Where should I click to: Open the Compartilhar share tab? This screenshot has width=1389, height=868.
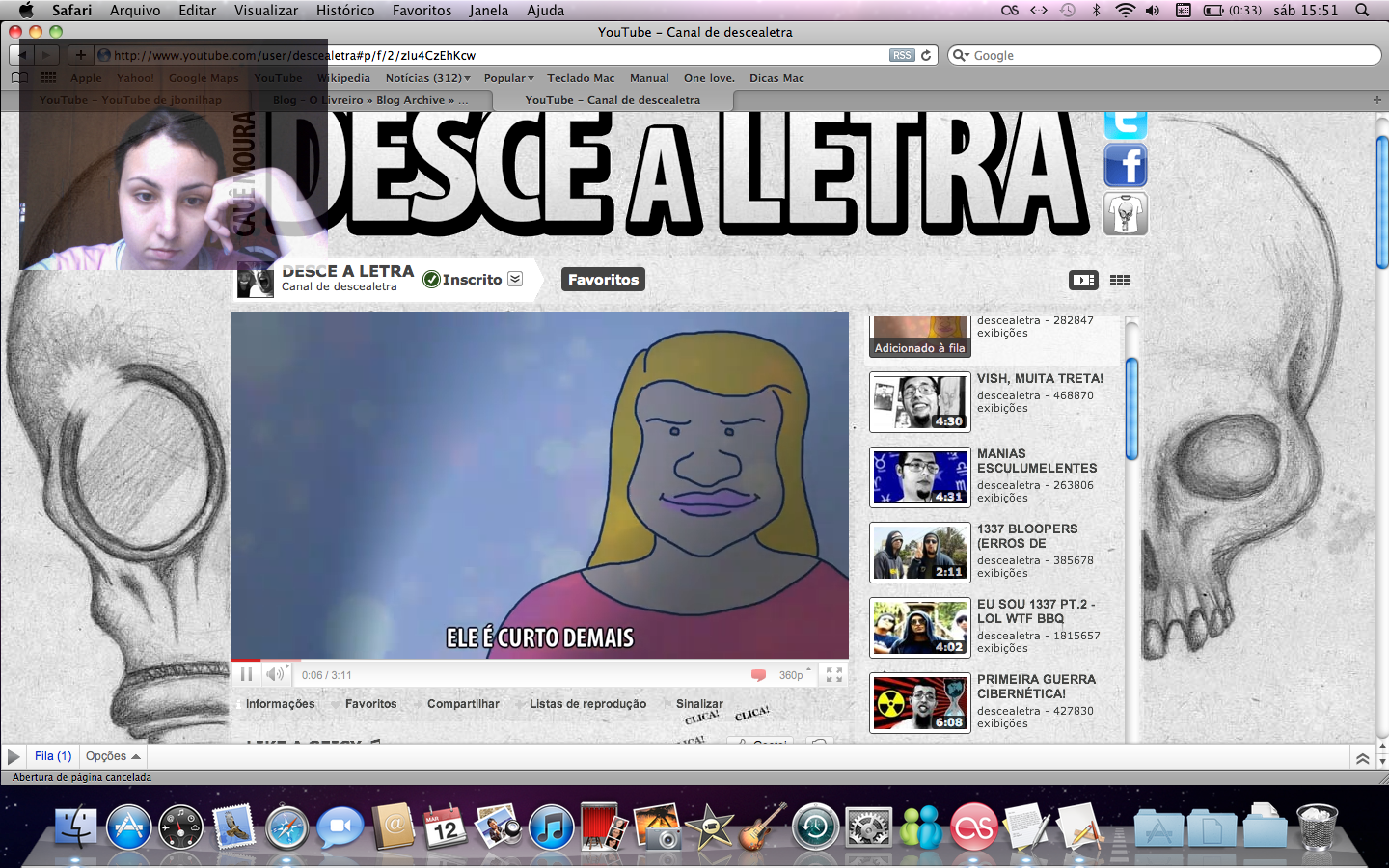(463, 704)
